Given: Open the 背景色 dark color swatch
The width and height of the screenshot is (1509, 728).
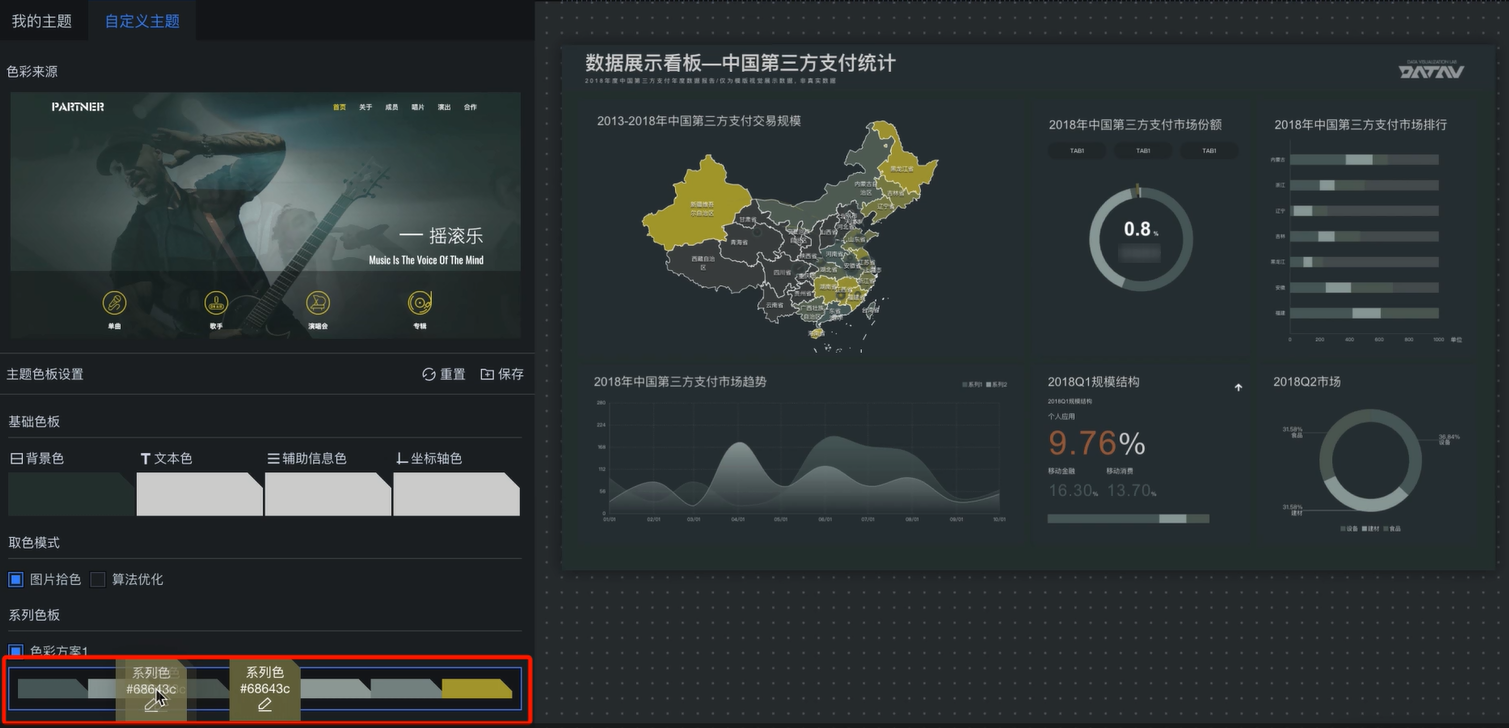Looking at the screenshot, I should coord(71,494).
